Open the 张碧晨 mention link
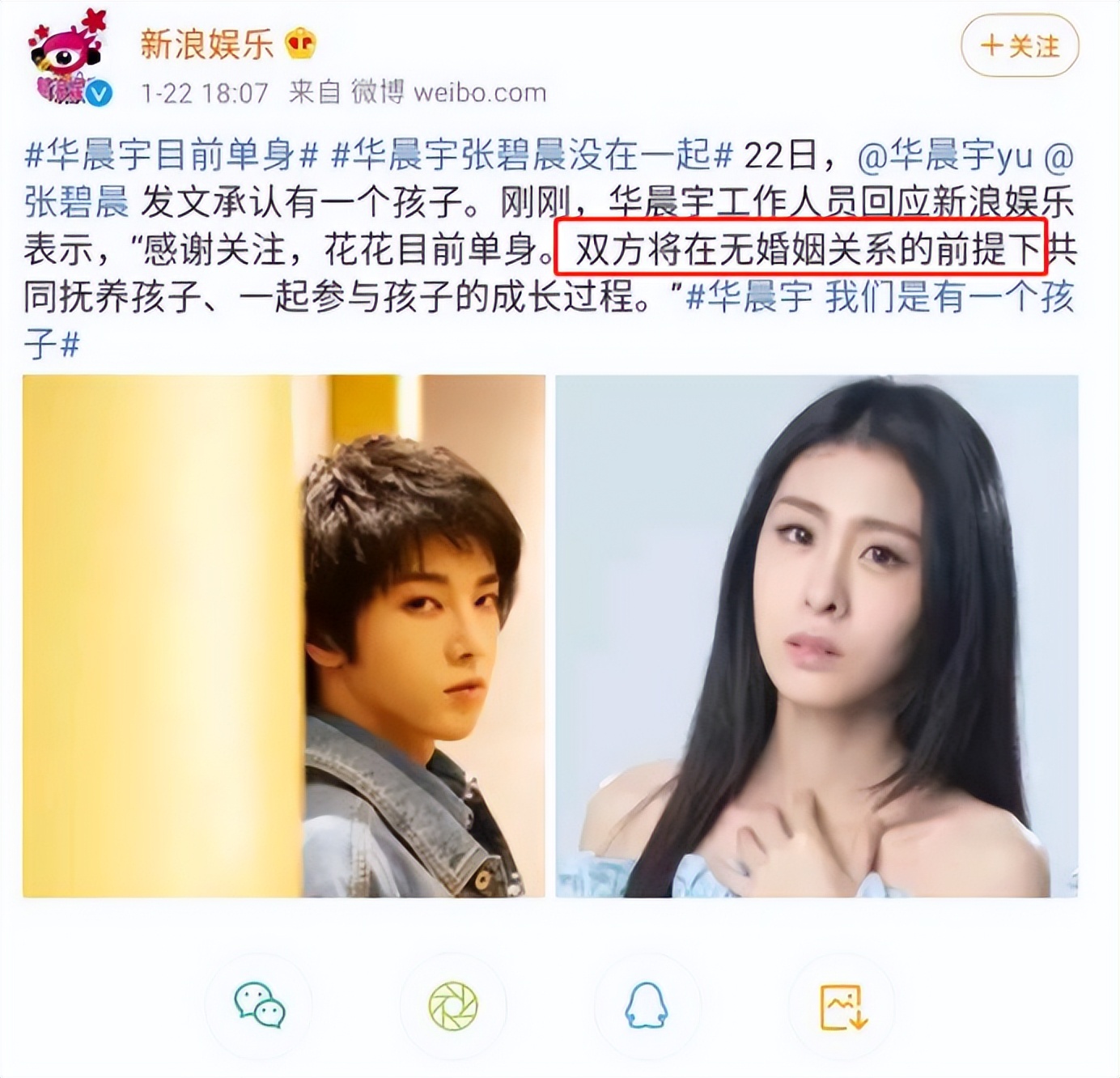This screenshot has height=1078, width=1120. click(77, 202)
